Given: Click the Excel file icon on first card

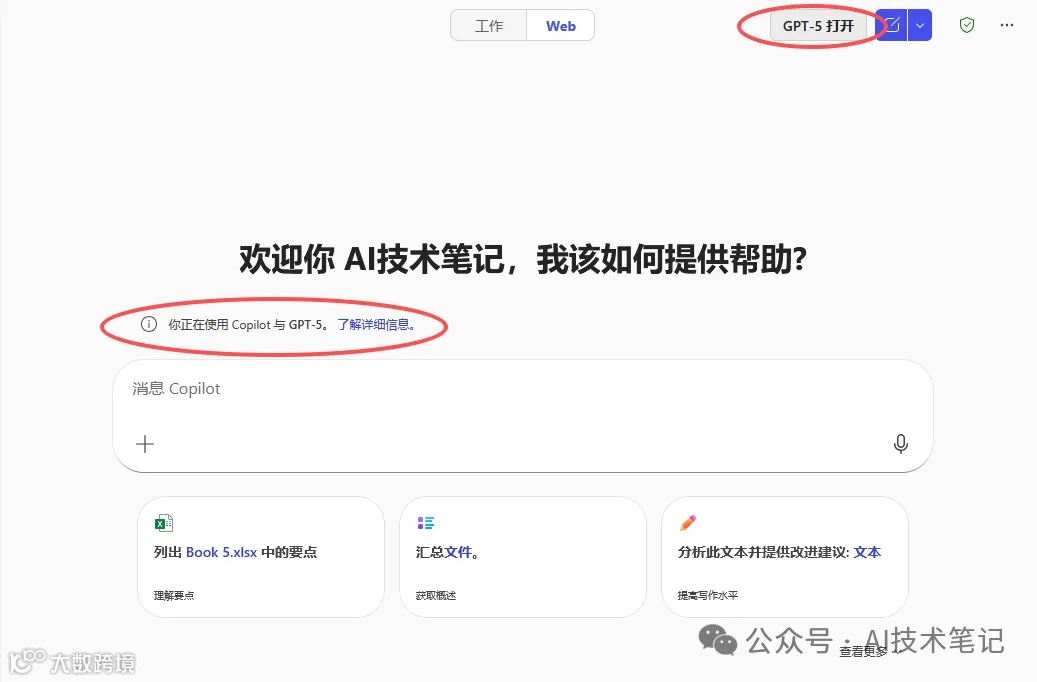Looking at the screenshot, I should (x=163, y=523).
